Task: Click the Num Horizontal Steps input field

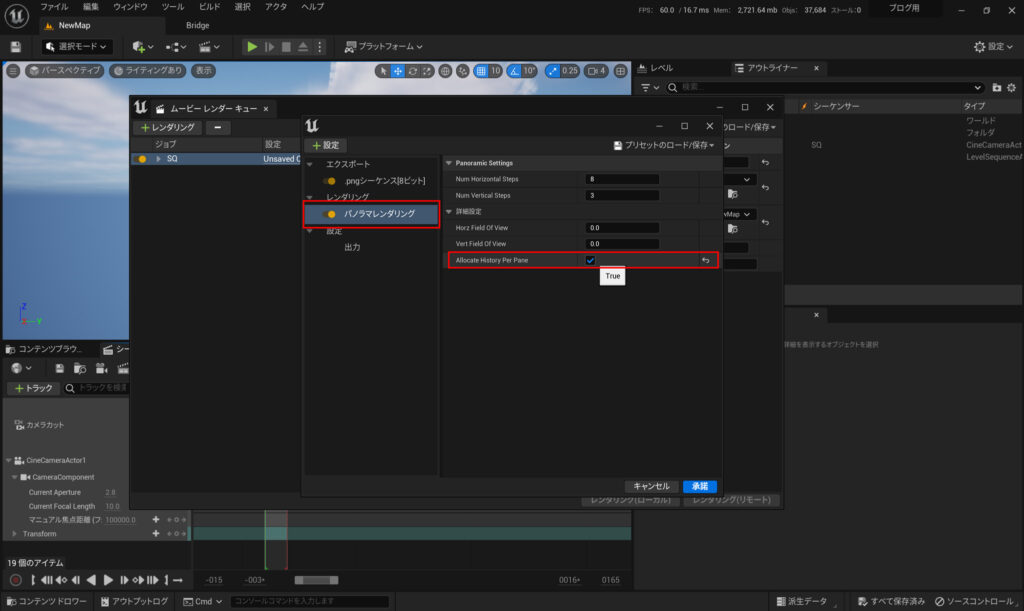Action: (x=622, y=179)
